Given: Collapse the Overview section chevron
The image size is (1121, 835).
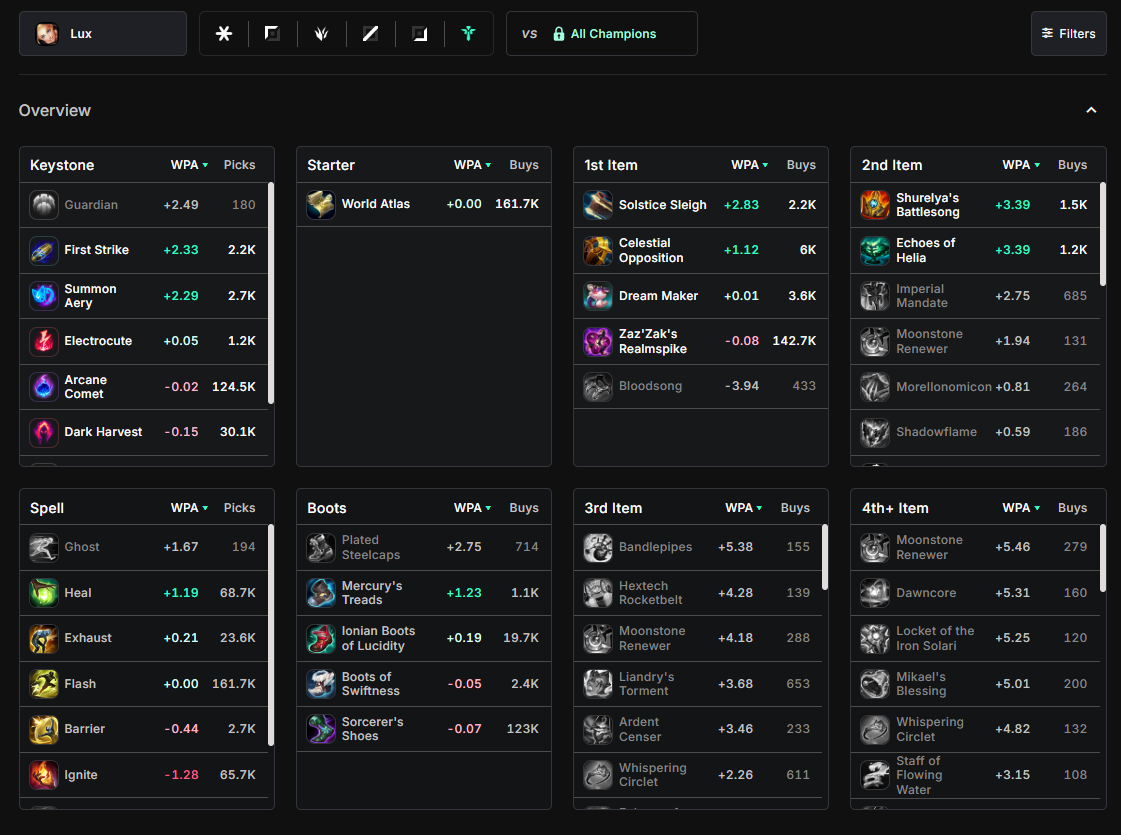Looking at the screenshot, I should tap(1091, 110).
